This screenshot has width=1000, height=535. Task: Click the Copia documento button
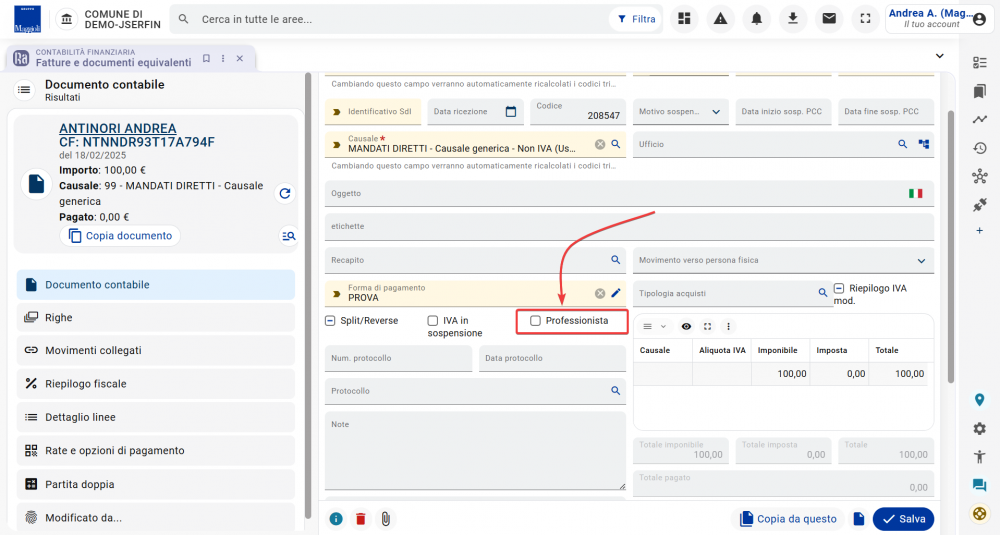coord(121,236)
